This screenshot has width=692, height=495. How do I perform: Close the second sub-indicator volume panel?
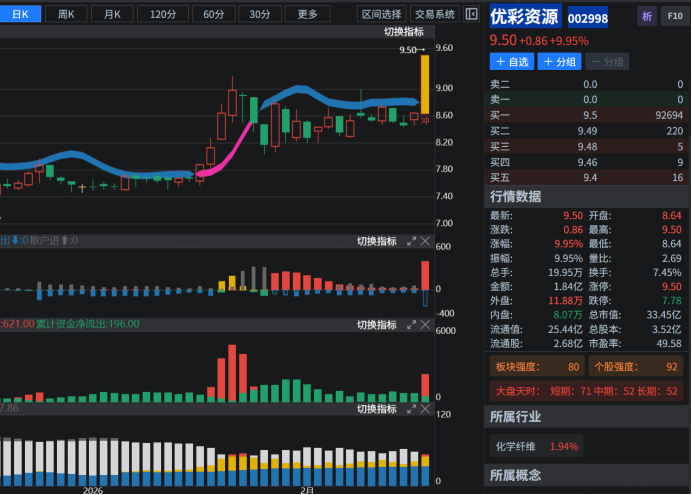click(425, 325)
